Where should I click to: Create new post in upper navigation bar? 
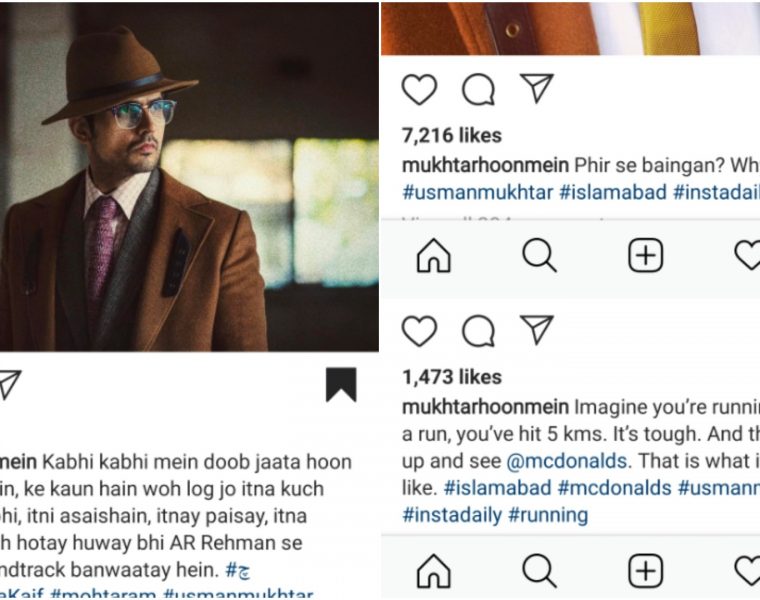[646, 257]
